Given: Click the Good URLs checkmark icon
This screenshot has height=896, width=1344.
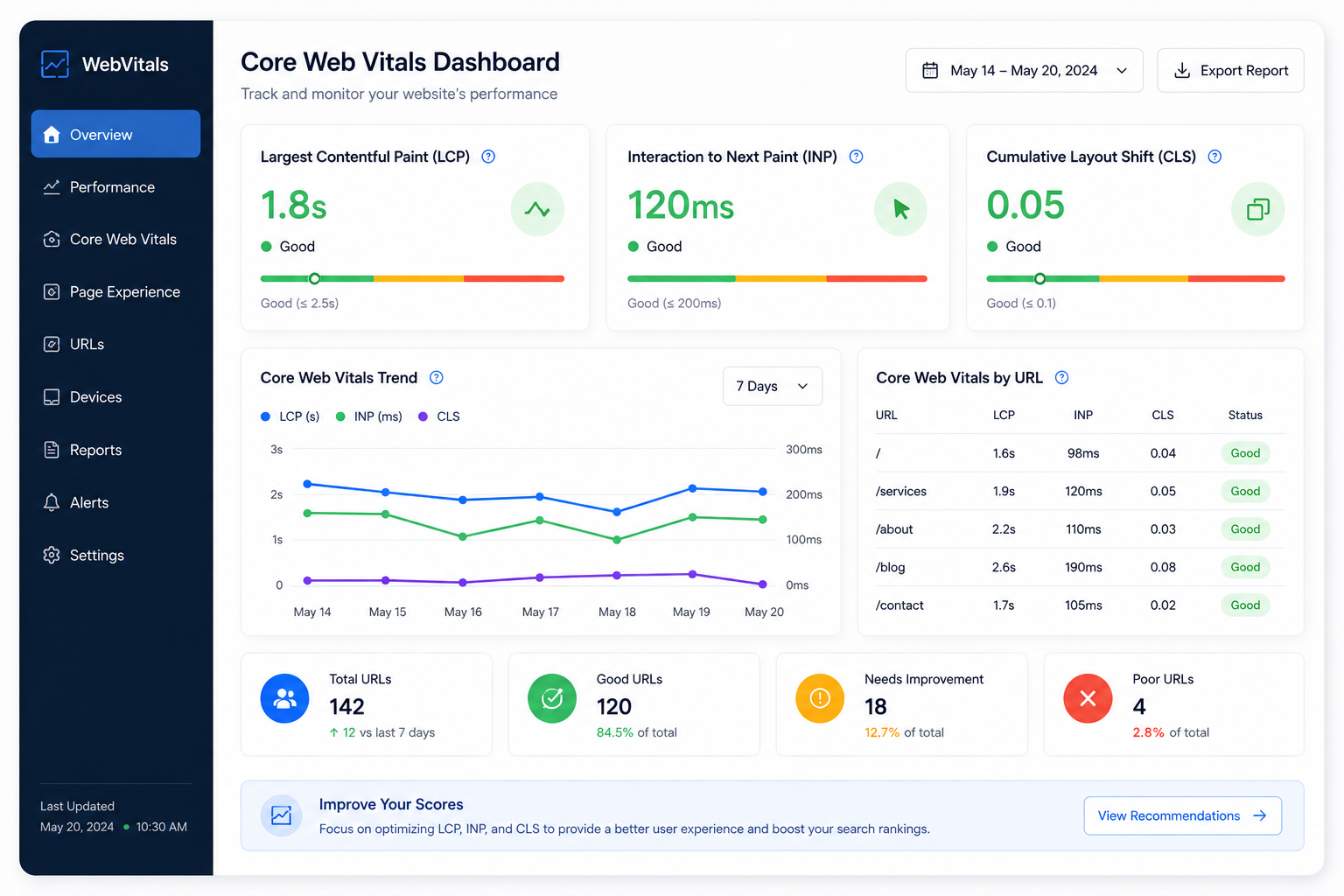Looking at the screenshot, I should point(552,698).
